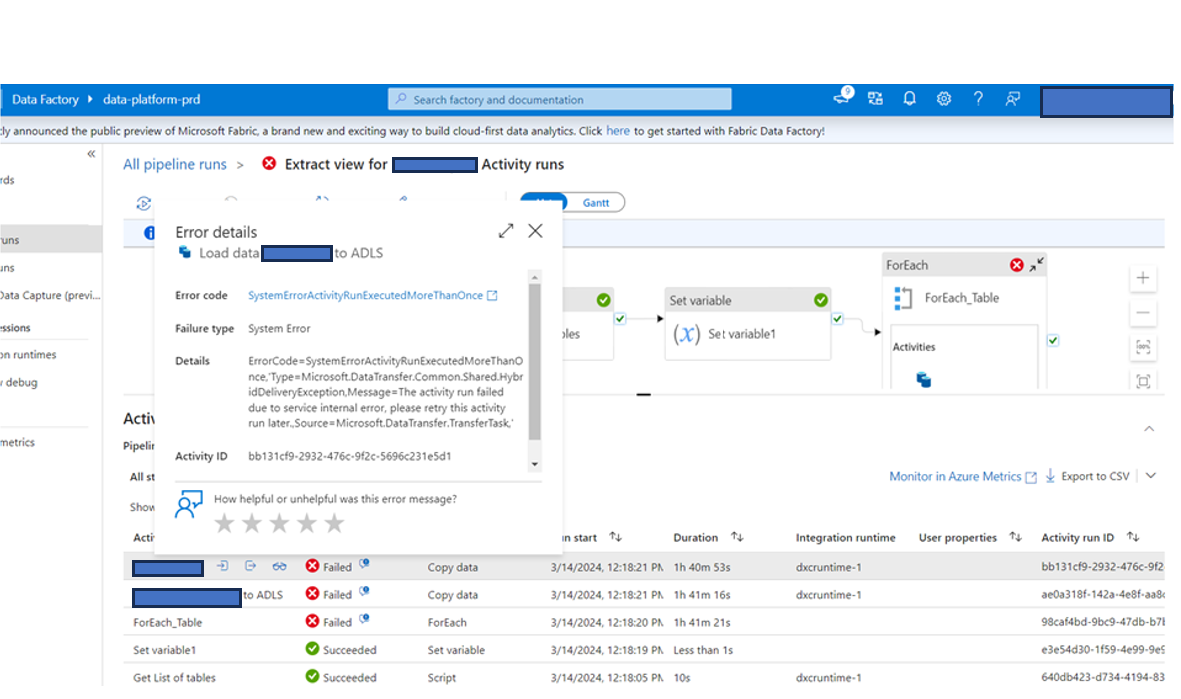1181x699 pixels.
Task: Click the glasses details icon on the failed row
Action: pyautogui.click(x=280, y=566)
